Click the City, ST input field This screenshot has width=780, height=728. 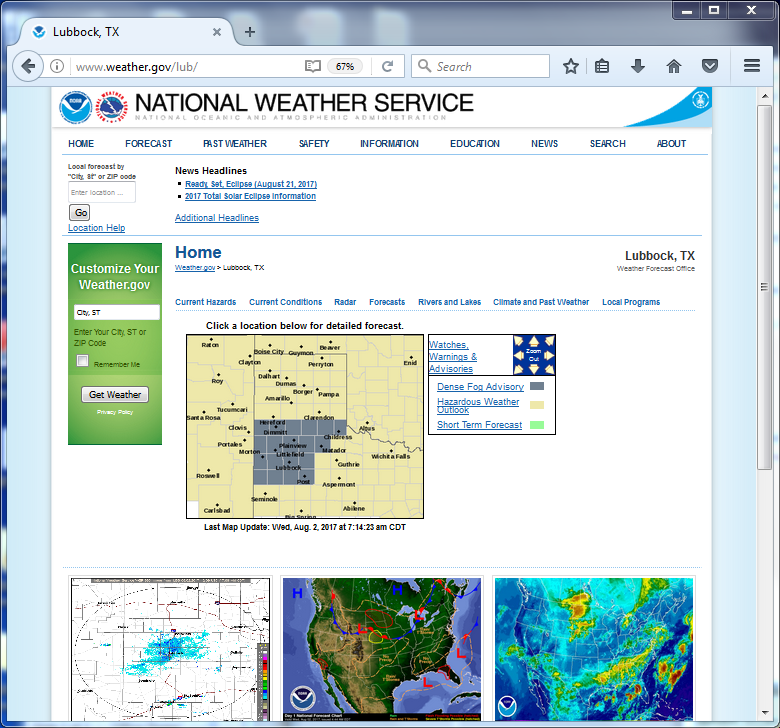click(117, 312)
